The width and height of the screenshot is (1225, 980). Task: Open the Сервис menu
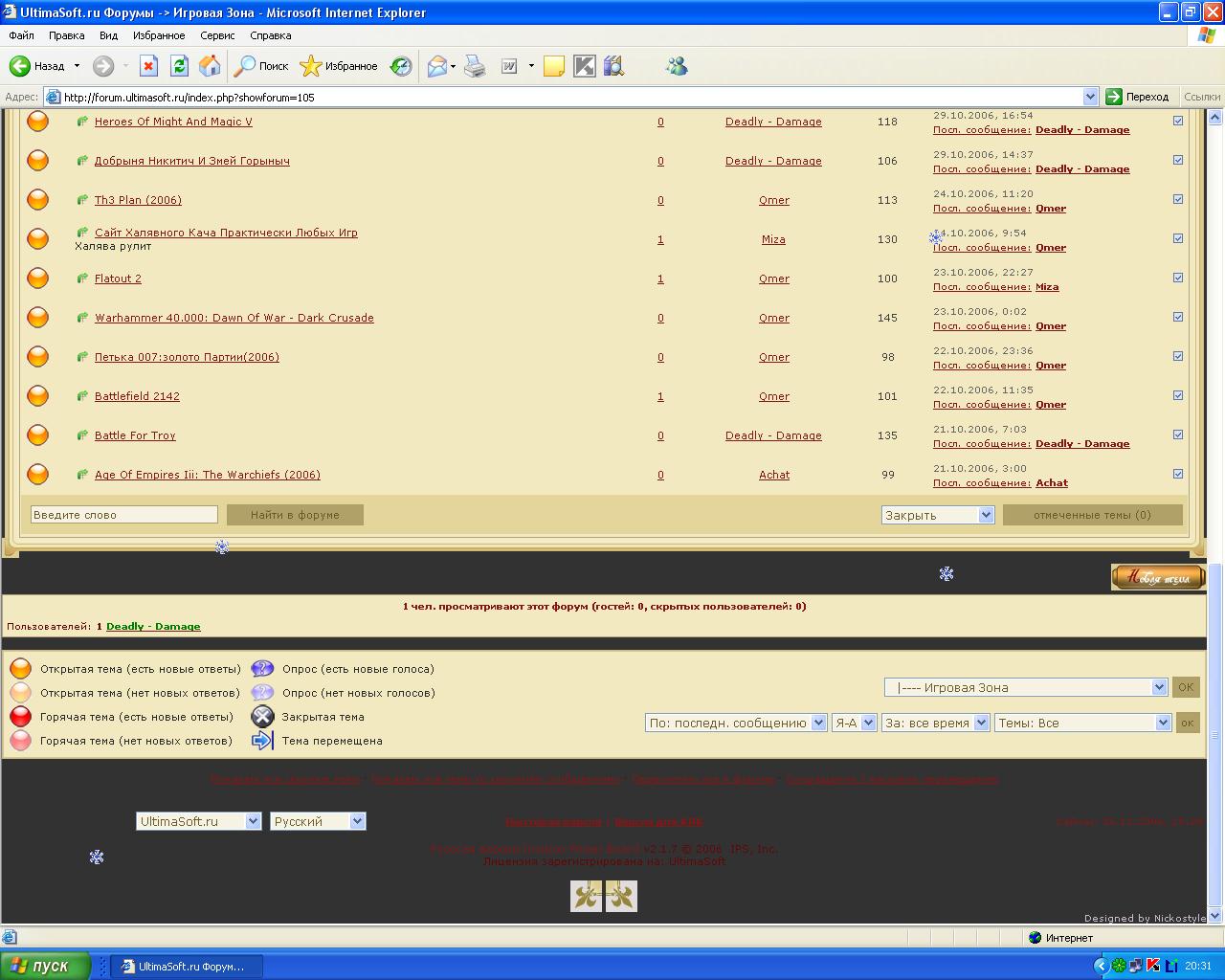click(x=217, y=35)
